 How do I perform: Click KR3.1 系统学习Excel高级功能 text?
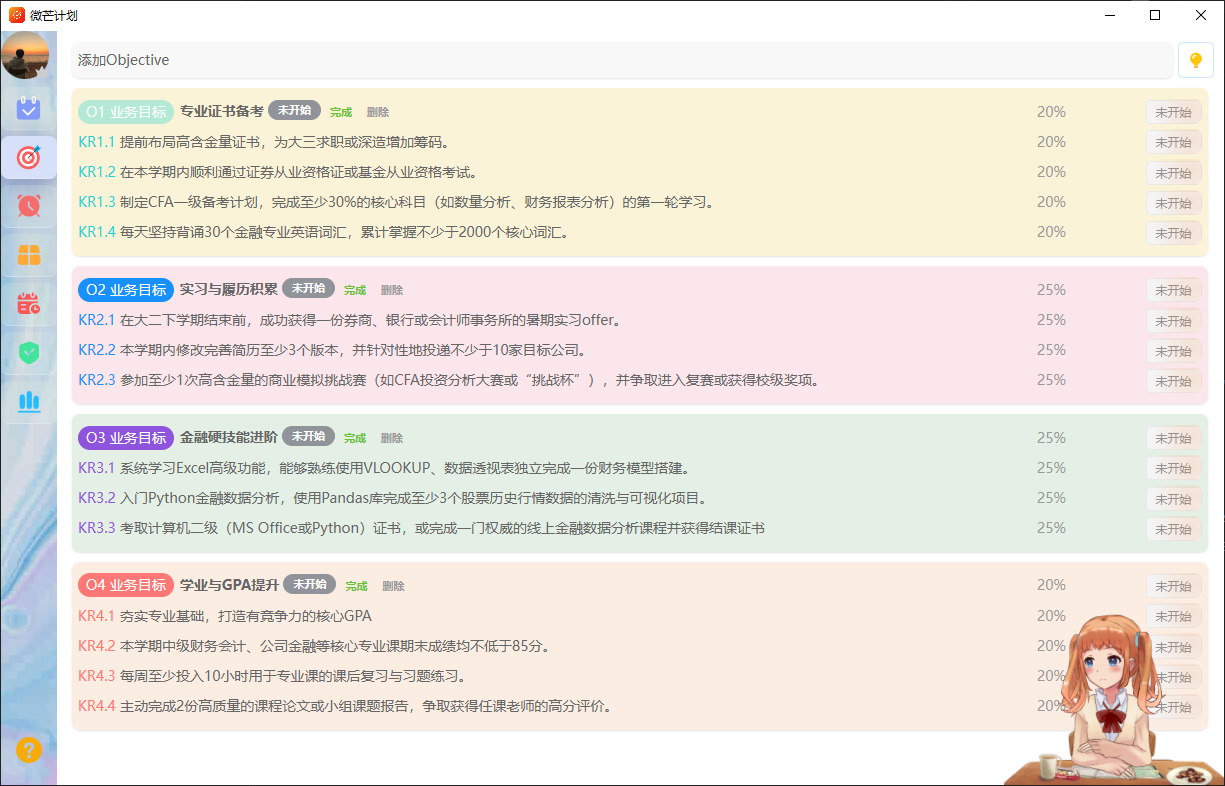click(x=384, y=468)
